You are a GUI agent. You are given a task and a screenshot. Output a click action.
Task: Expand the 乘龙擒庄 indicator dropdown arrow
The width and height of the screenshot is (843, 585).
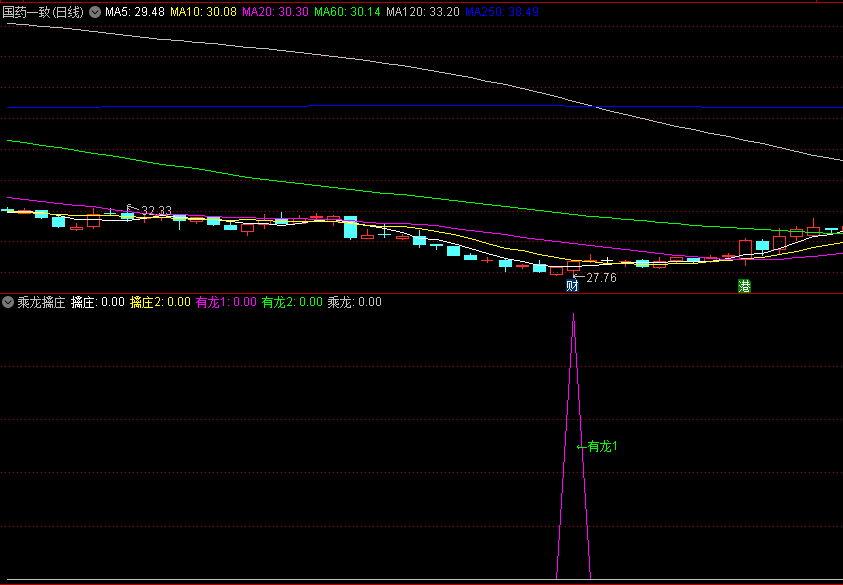[x=8, y=302]
